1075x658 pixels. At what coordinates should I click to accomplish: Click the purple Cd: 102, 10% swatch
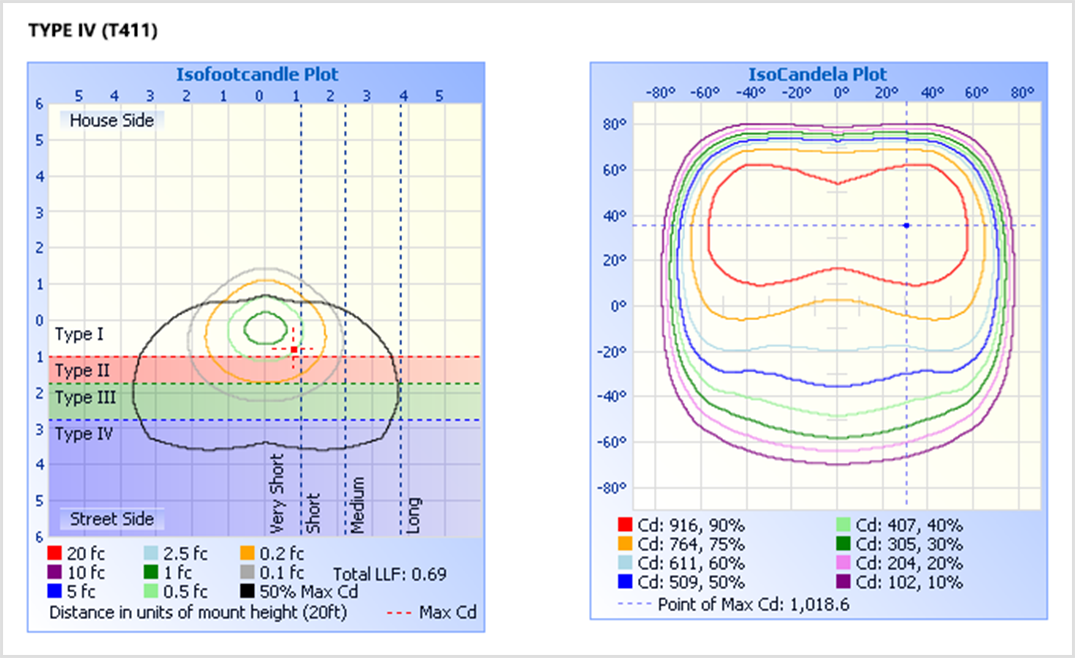[x=845, y=582]
